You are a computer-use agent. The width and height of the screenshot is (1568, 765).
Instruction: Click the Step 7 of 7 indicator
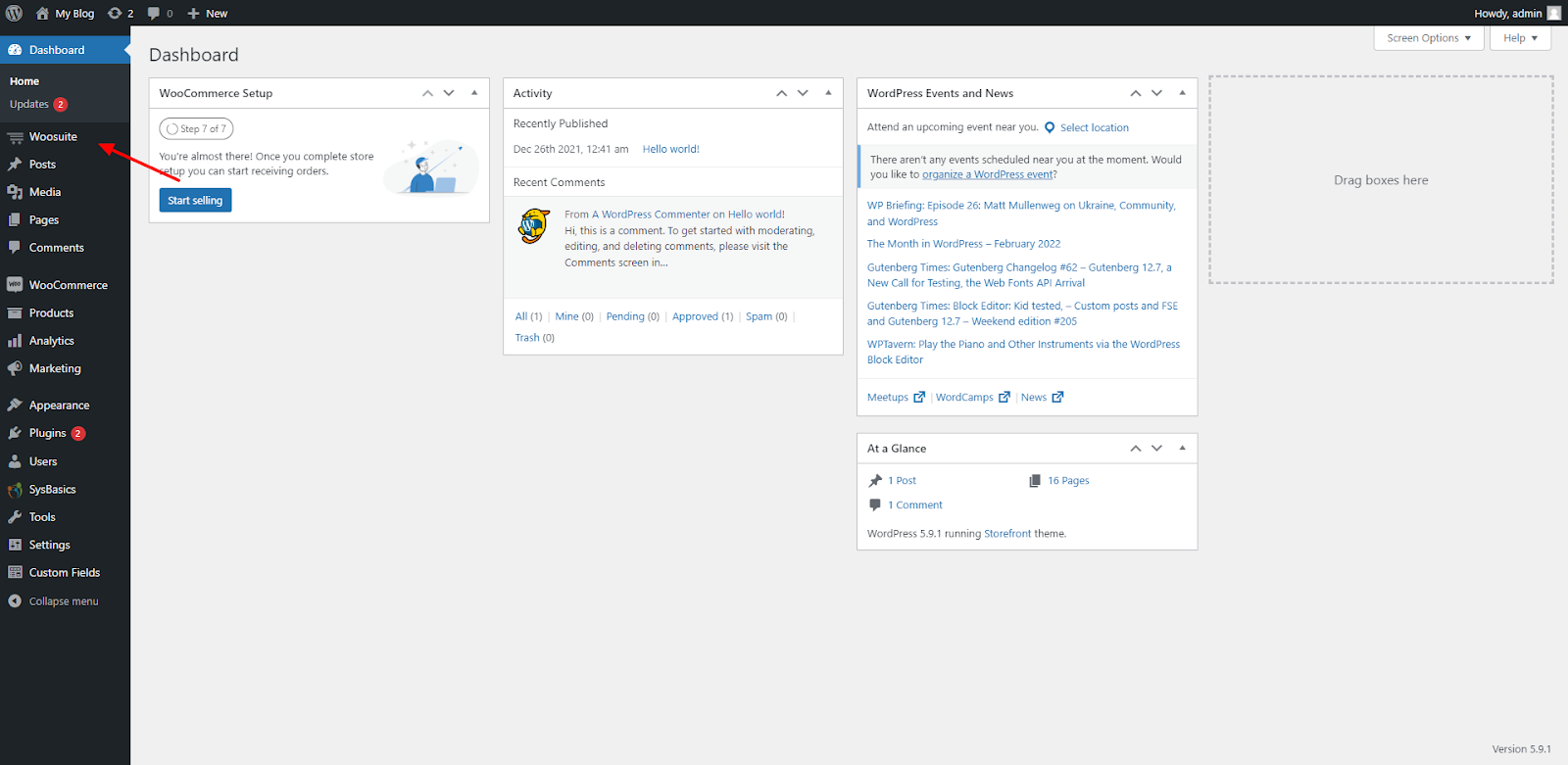tap(196, 128)
